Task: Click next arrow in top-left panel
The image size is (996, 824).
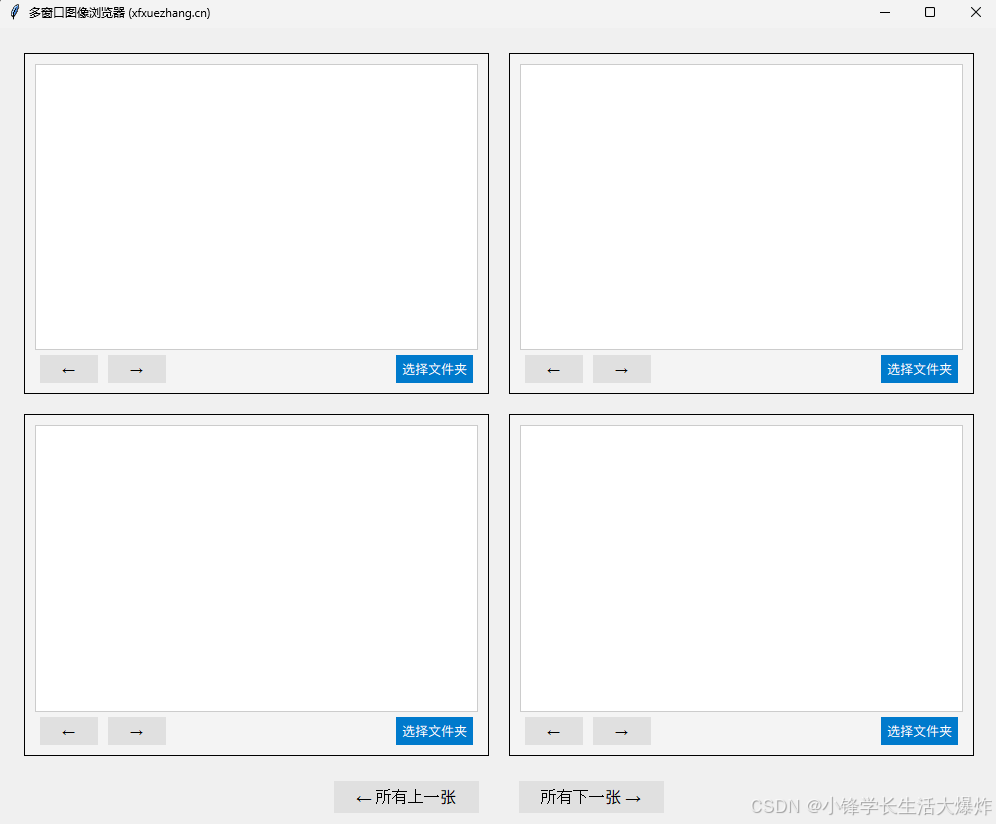Action: pyautogui.click(x=137, y=369)
